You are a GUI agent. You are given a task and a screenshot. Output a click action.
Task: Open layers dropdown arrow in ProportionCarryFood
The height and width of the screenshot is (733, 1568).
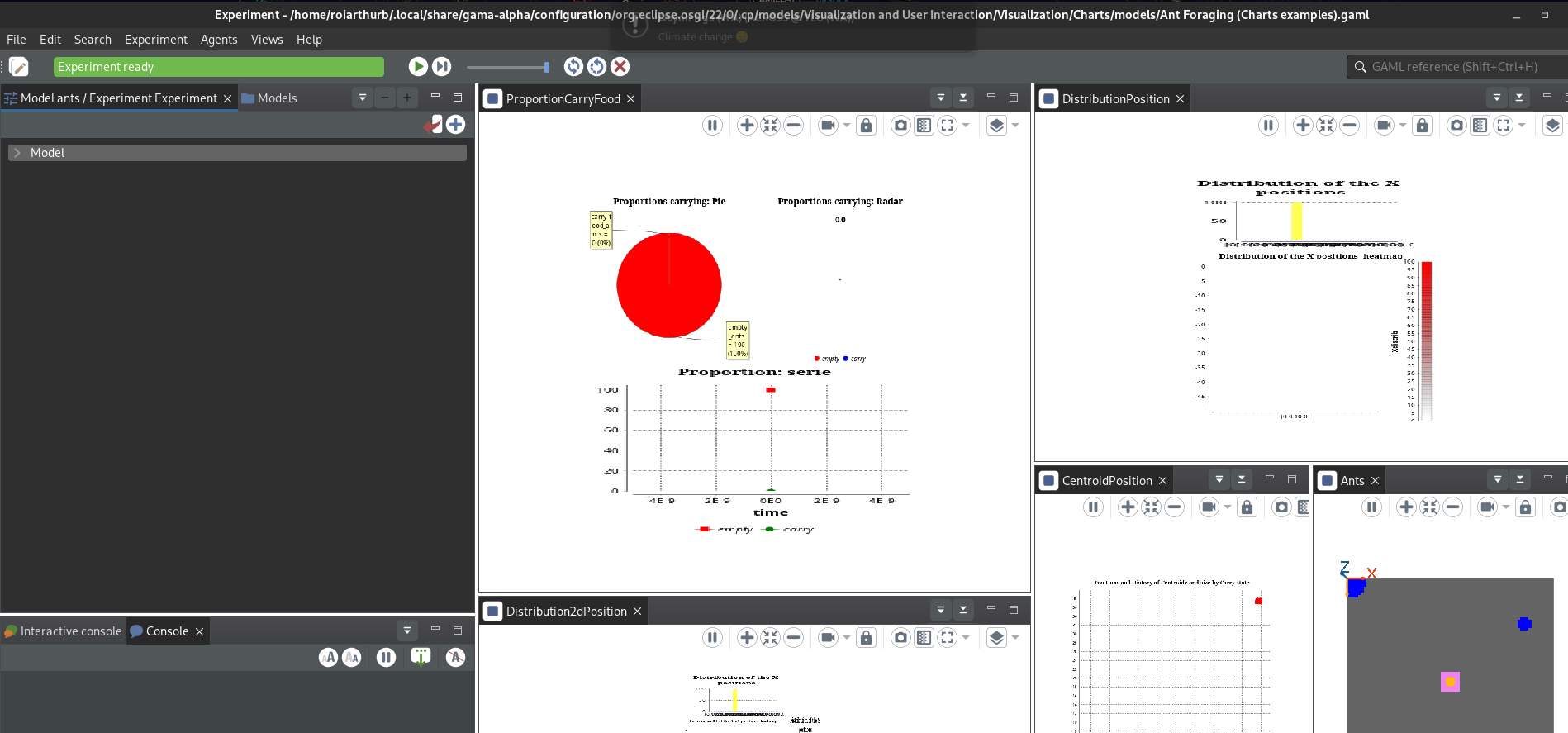click(x=1015, y=126)
